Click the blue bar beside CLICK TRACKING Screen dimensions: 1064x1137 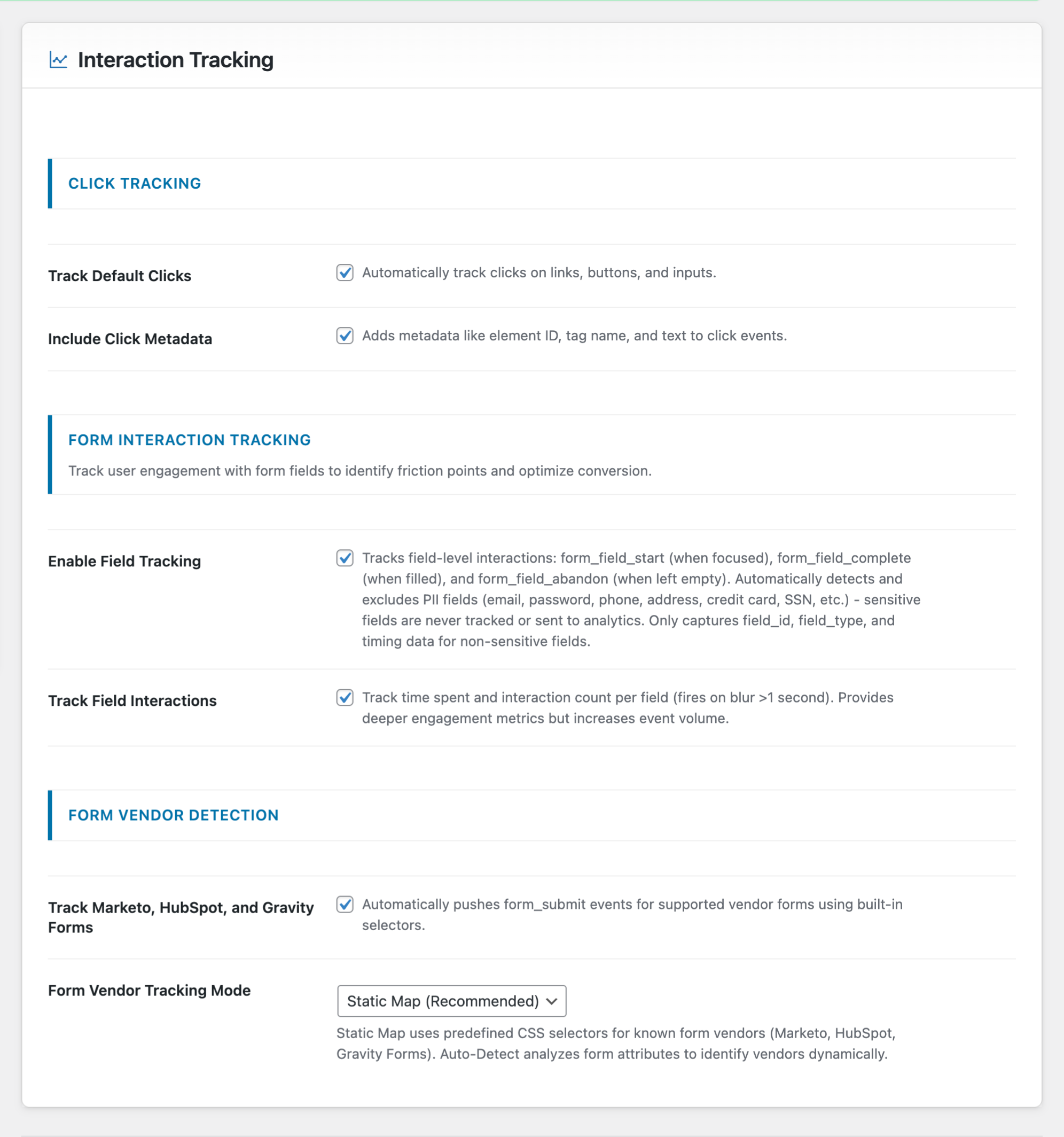(50, 183)
